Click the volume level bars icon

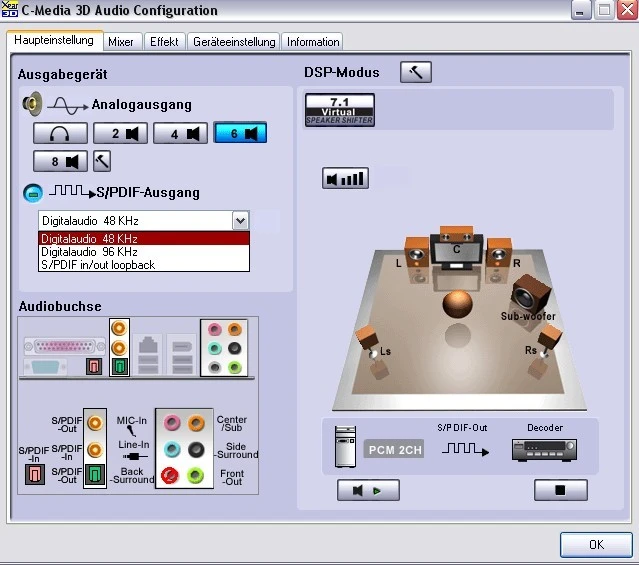tap(345, 179)
